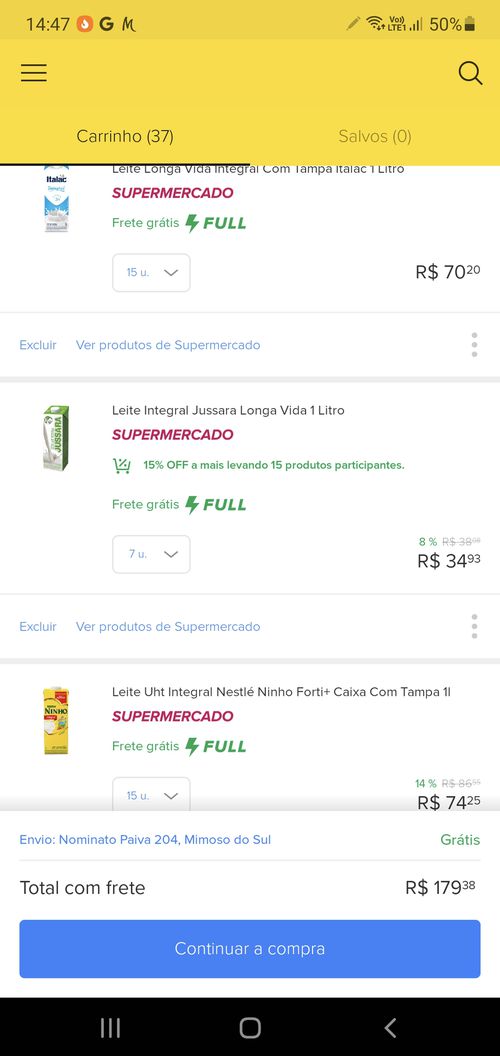Click Continuar a compra button
This screenshot has width=500, height=1056.
pos(250,949)
